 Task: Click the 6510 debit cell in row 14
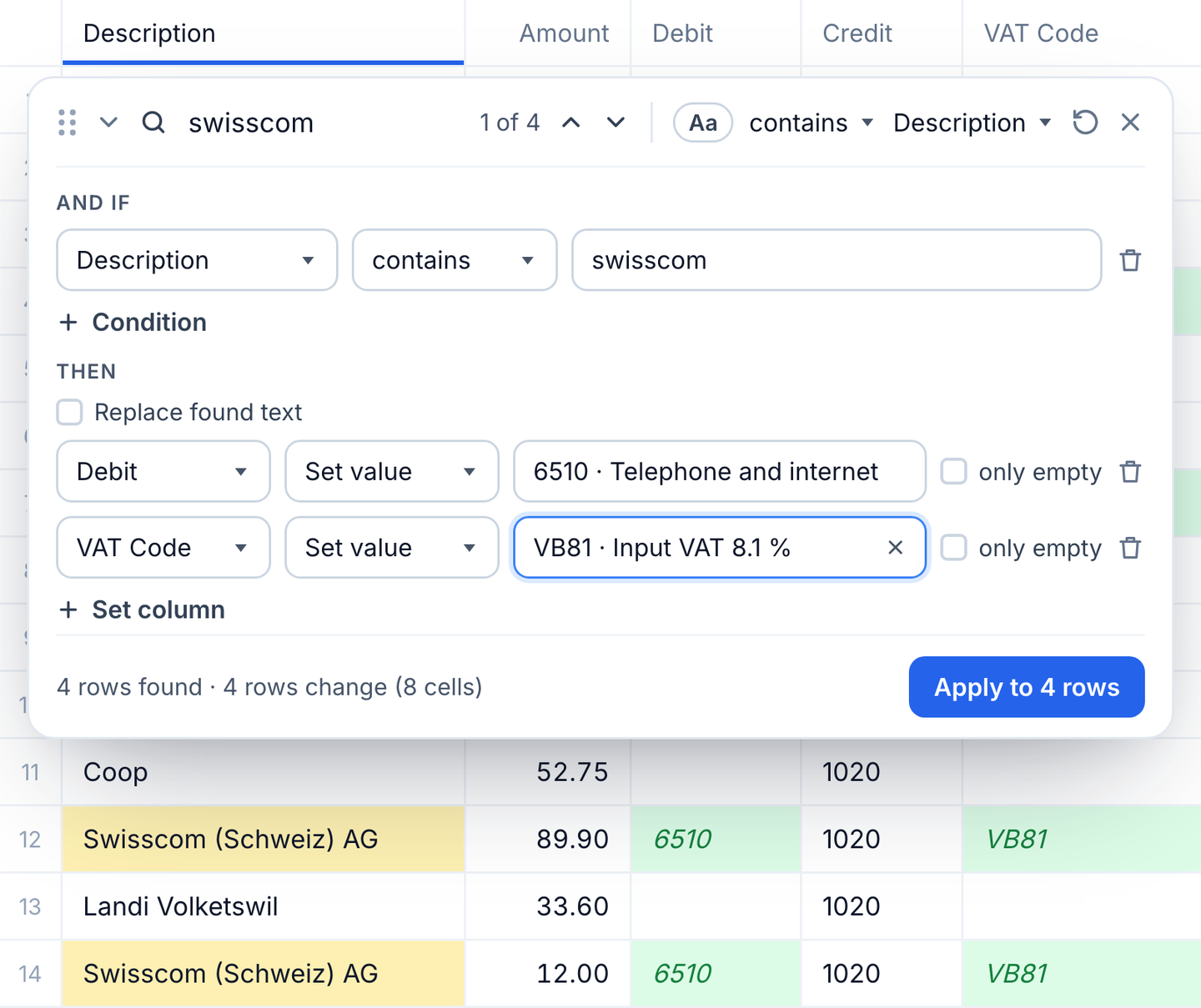pyautogui.click(x=716, y=974)
